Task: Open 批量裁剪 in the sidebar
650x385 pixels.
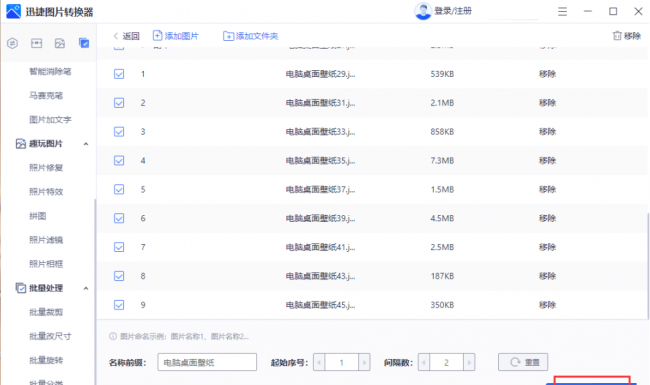Action: pos(46,312)
